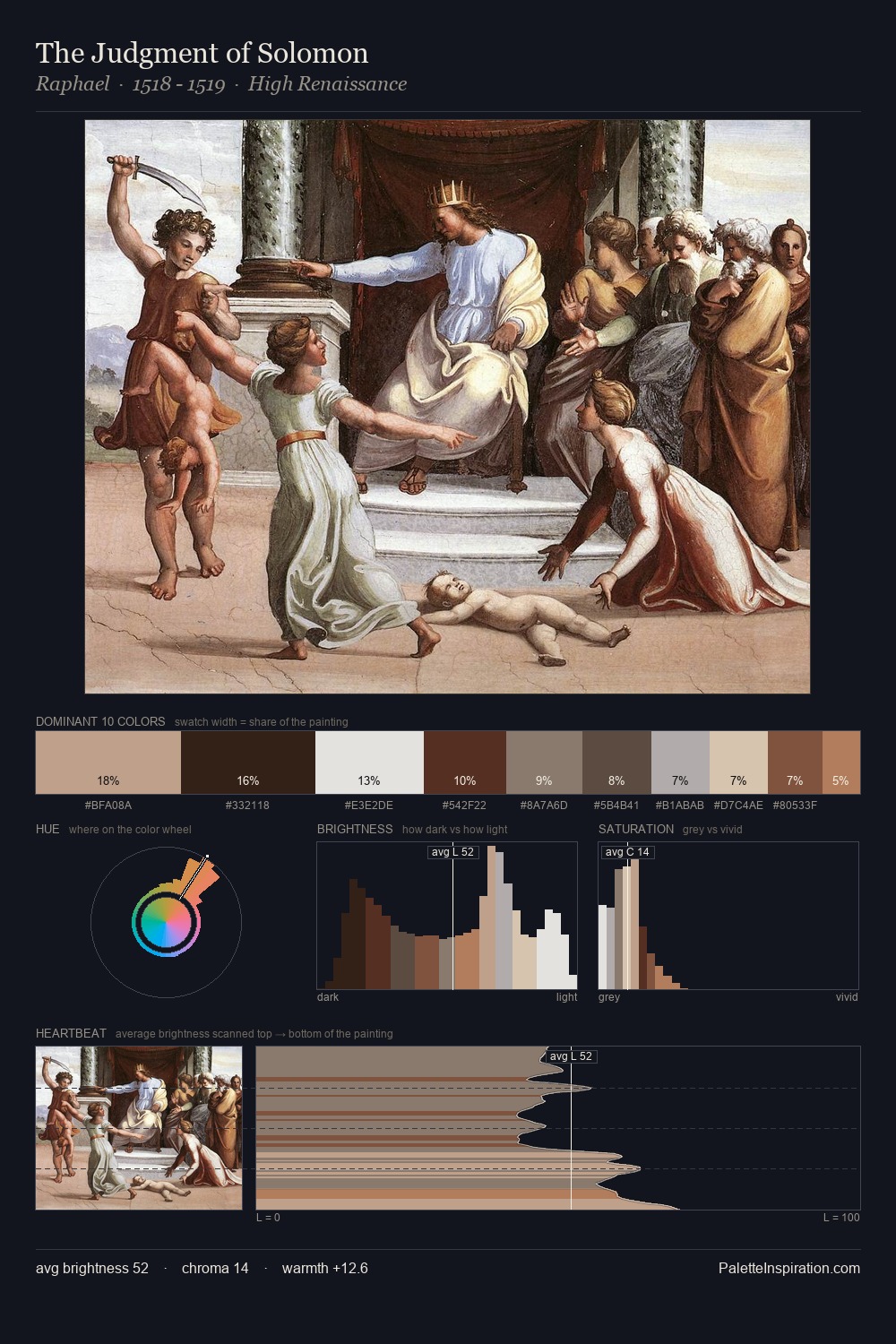896x1344 pixels.
Task: Click the warmth +12.6 footer stat
Action: click(325, 1268)
